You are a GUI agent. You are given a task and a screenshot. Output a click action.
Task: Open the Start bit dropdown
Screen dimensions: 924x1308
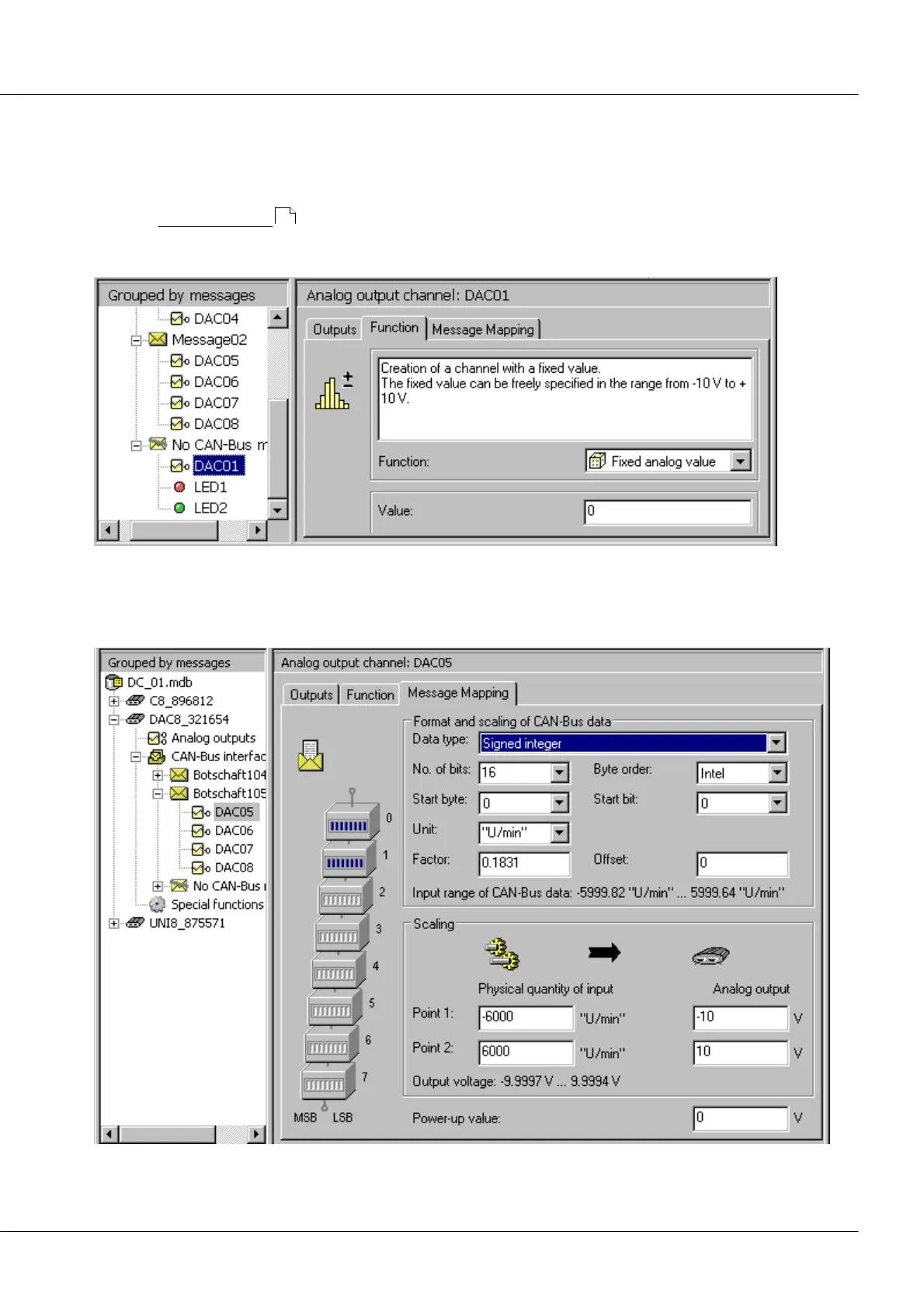[778, 804]
